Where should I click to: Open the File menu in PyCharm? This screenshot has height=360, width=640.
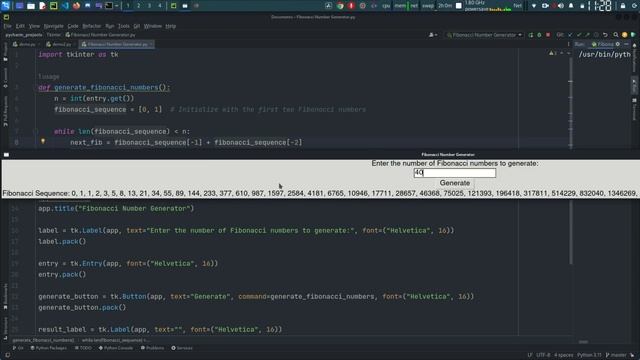7,26
